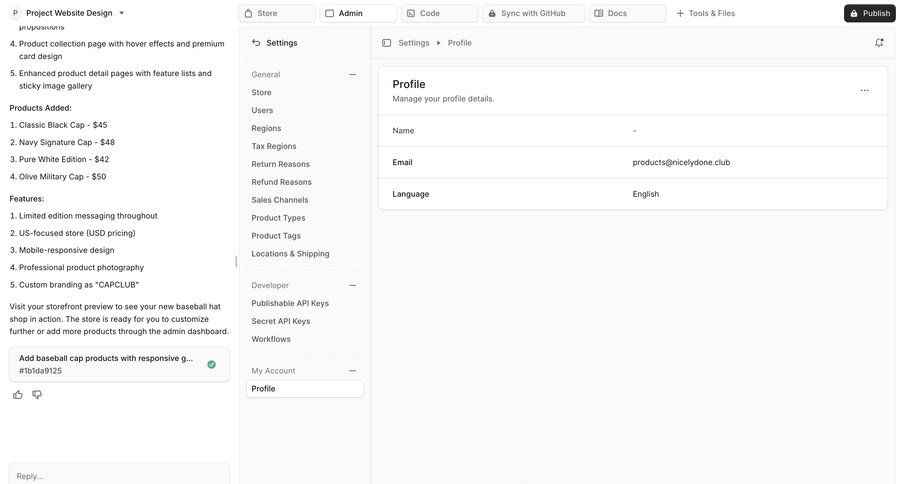The image size is (900, 484).
Task: Click the email products@nicelydone.club
Action: point(681,162)
